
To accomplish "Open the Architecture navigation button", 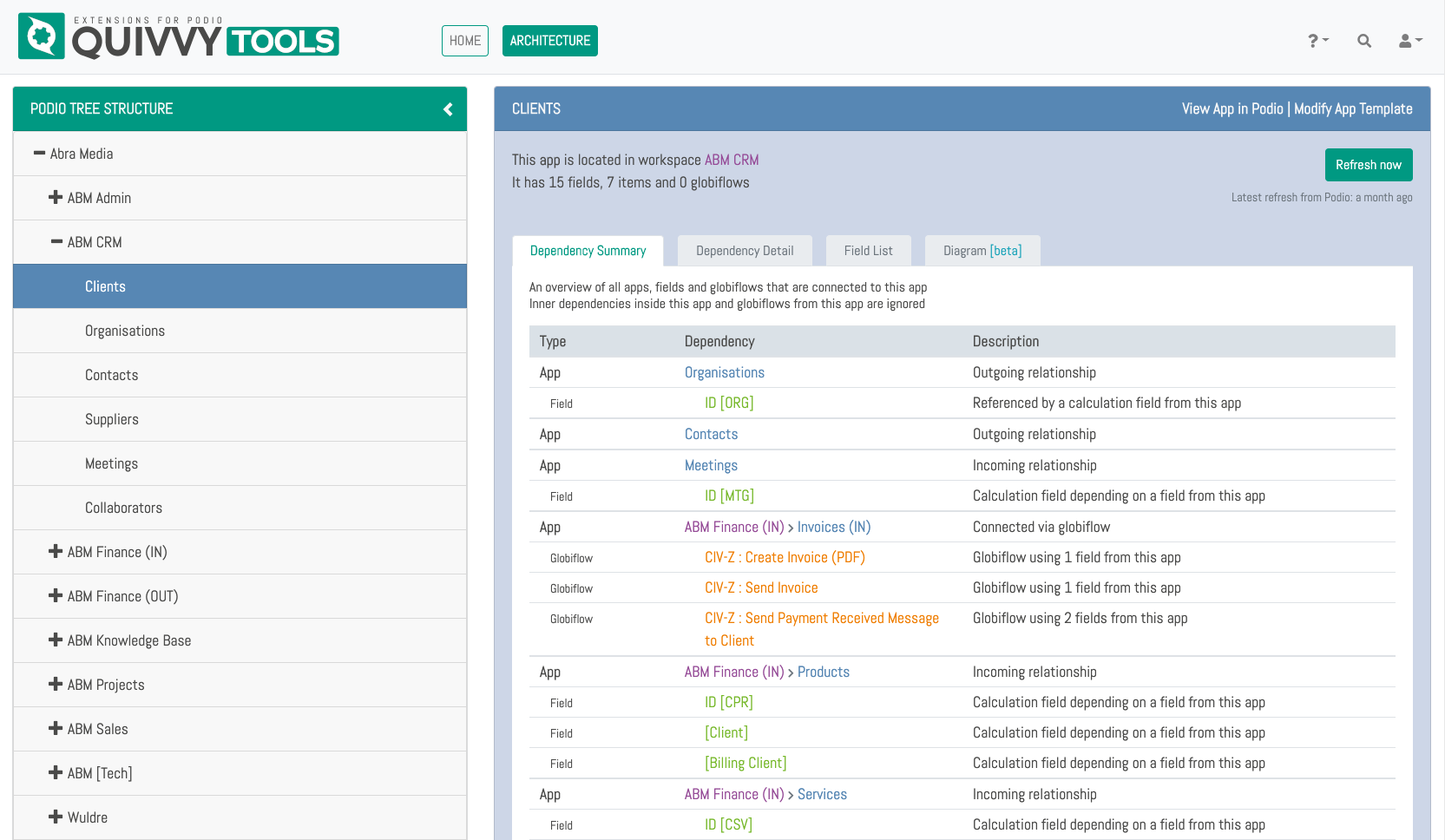I will point(549,41).
